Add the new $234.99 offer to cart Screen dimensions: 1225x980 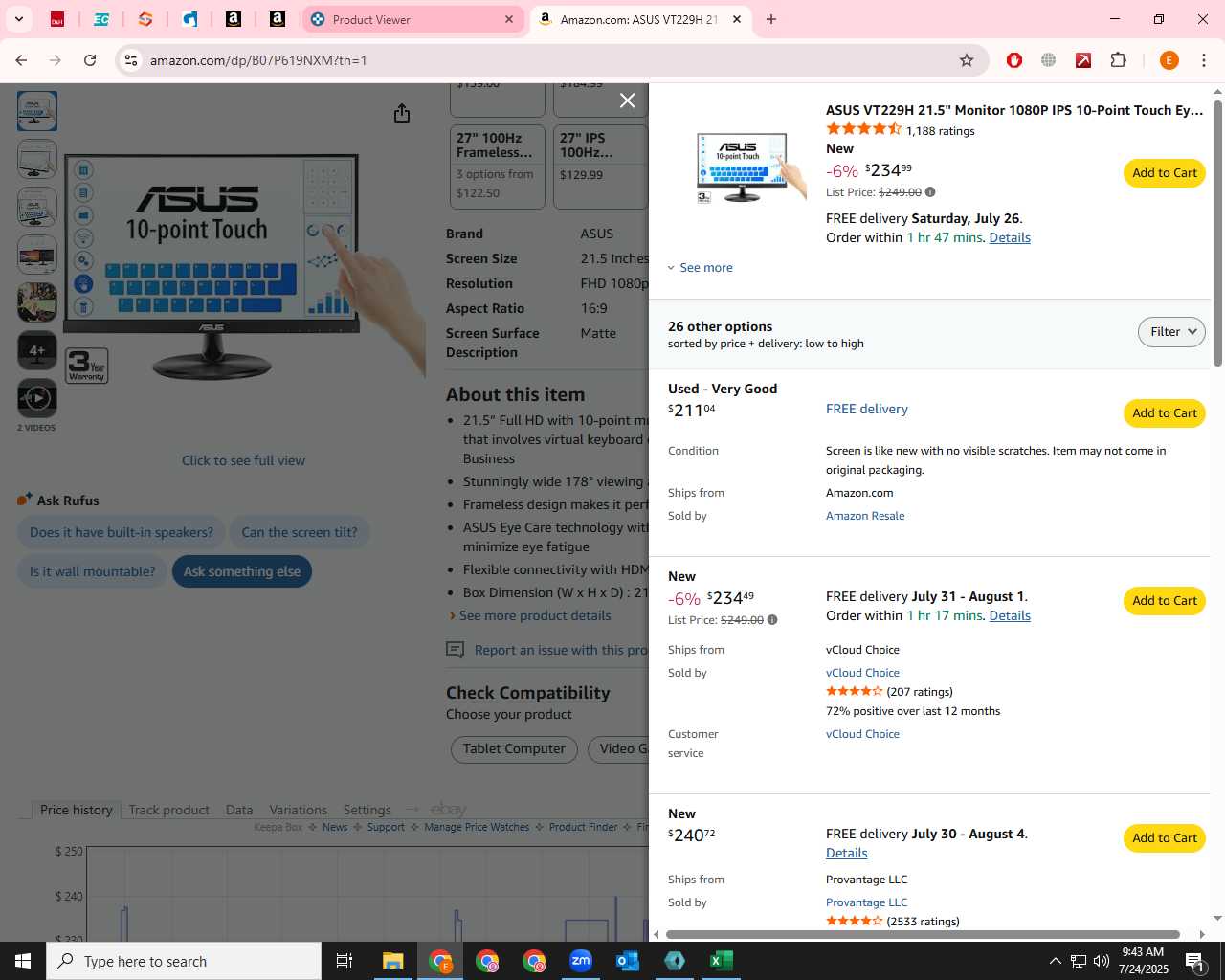(1164, 173)
